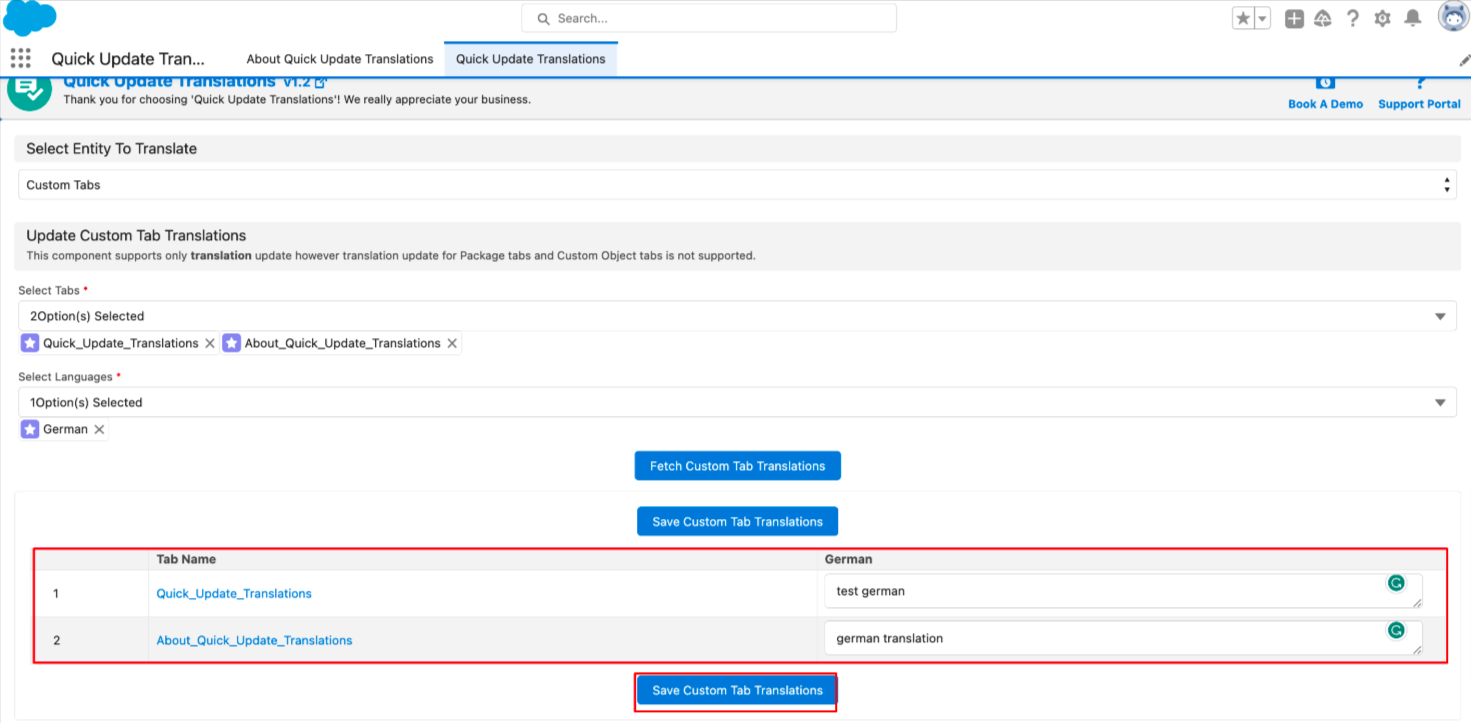Viewport: 1471px width, 723px height.
Task: Click the Update Custom Tab Translations heading
Action: pyautogui.click(x=136, y=236)
